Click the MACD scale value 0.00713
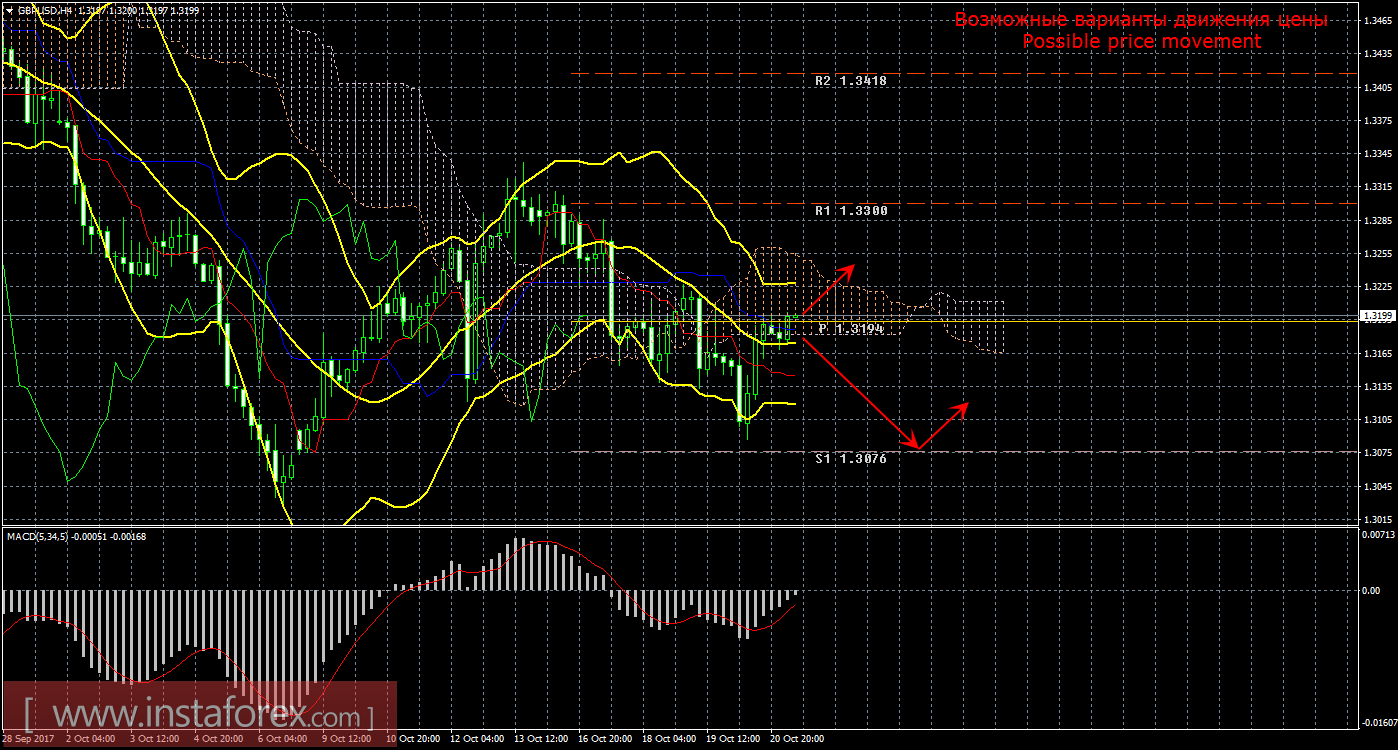The height and width of the screenshot is (750, 1398). click(x=1377, y=535)
